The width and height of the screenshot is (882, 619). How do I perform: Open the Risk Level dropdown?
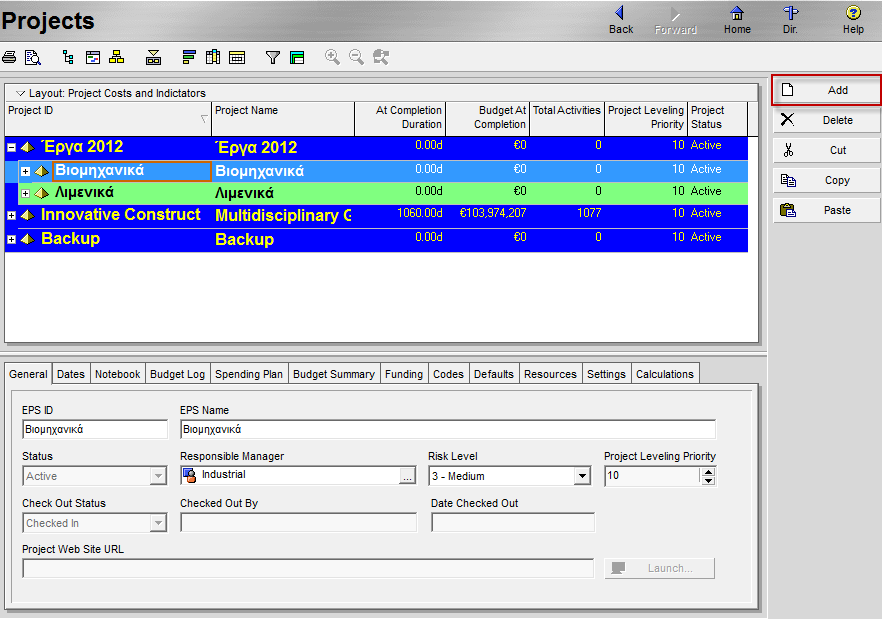[582, 477]
